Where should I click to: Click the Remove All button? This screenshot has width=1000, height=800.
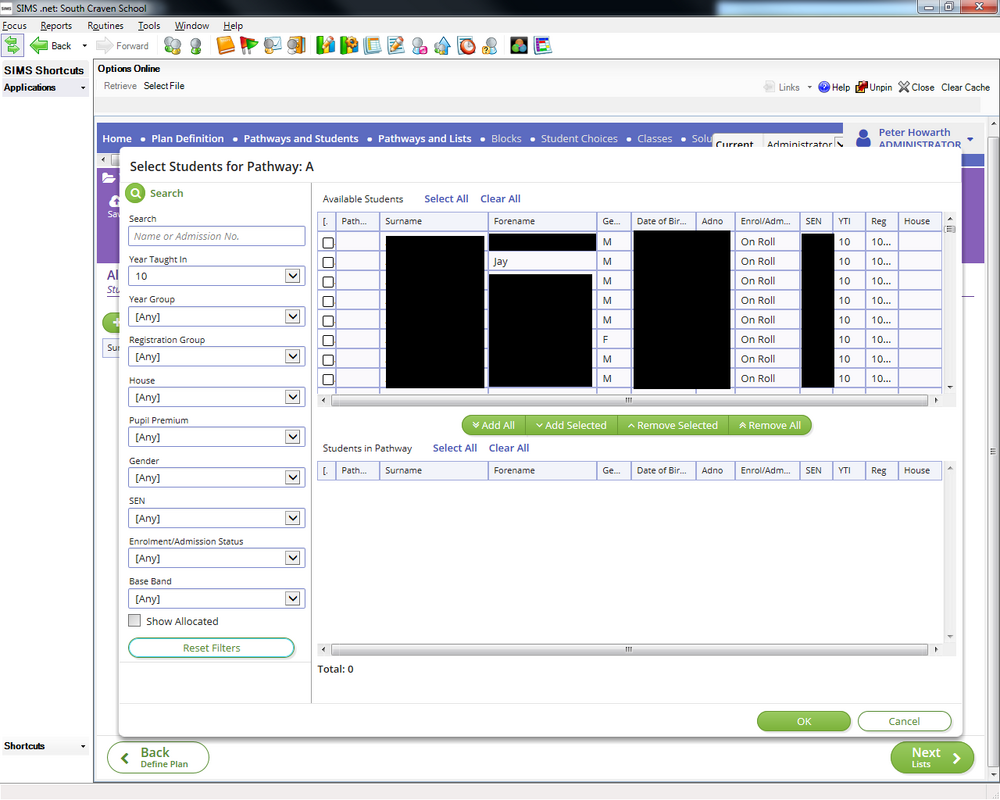pos(770,426)
